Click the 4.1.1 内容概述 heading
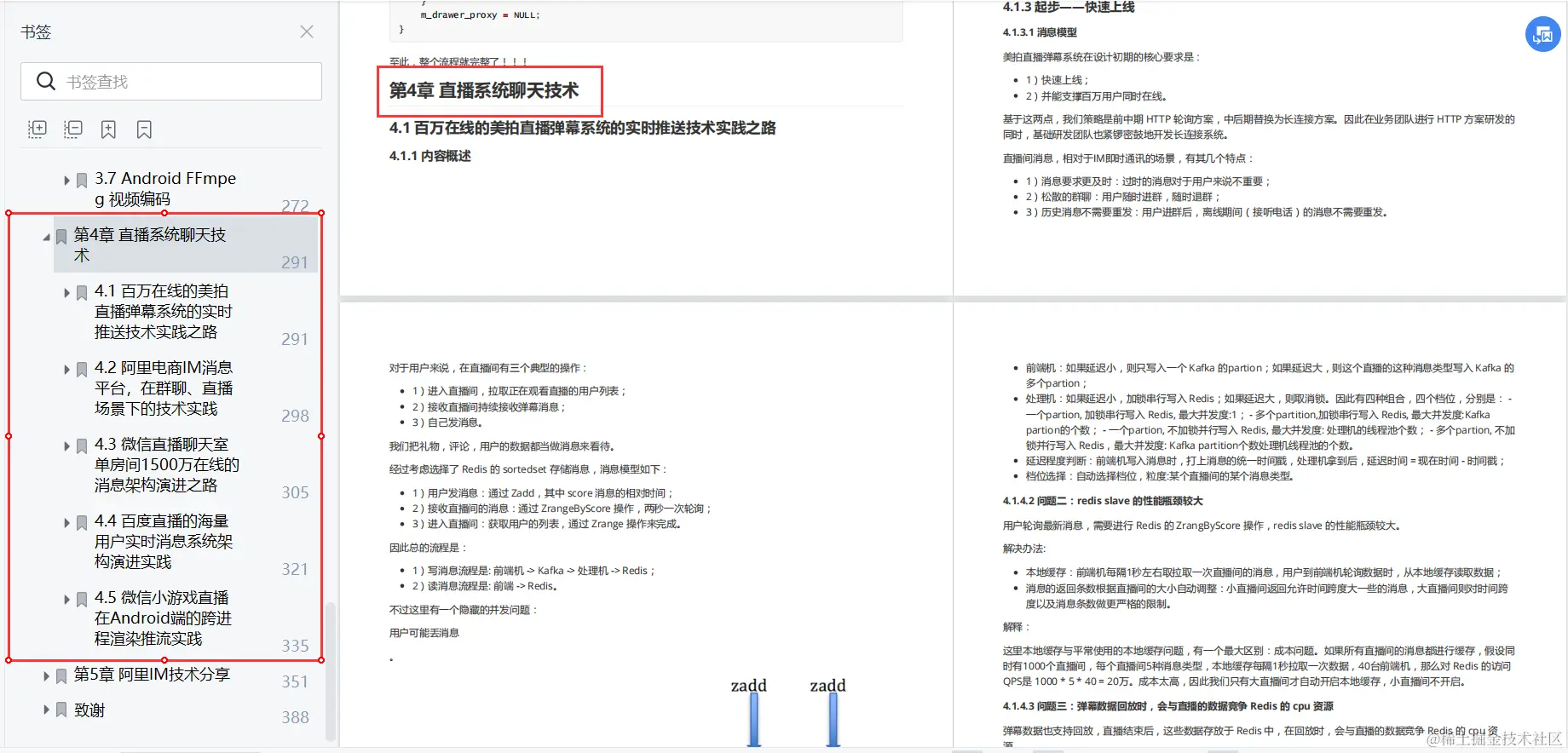1568x753 pixels. [x=429, y=156]
